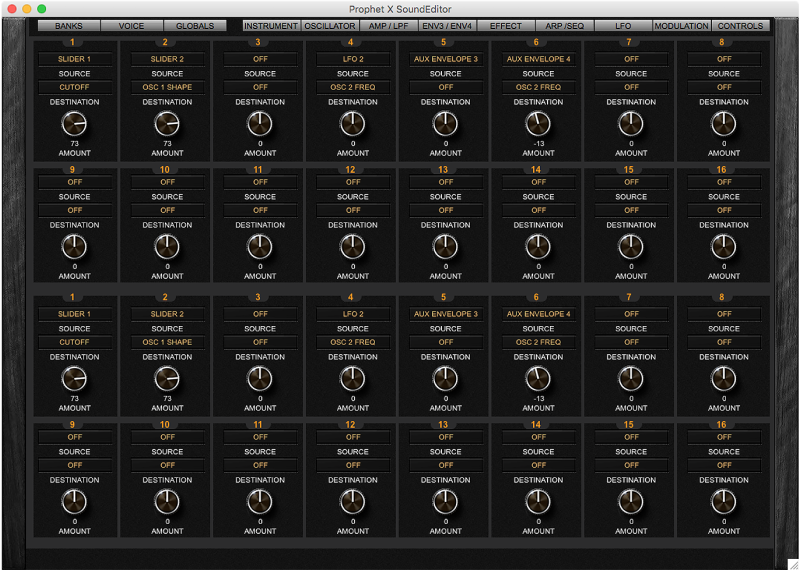Click the green fullscreen window button
The image size is (799, 571).
coord(41,9)
